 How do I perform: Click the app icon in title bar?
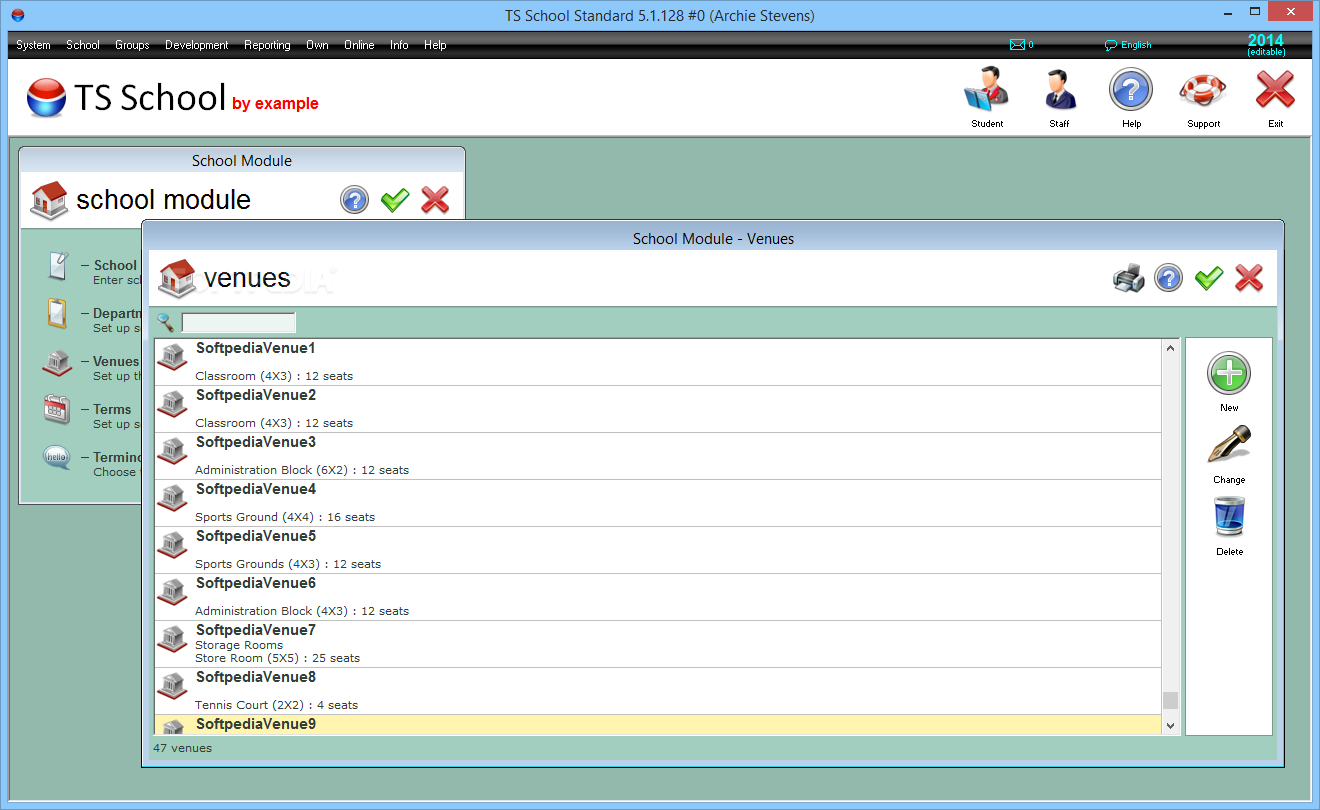[17, 15]
